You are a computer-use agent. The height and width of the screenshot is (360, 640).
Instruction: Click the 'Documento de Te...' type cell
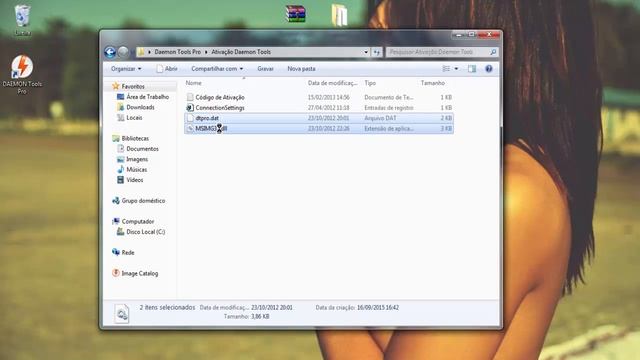click(x=389, y=97)
